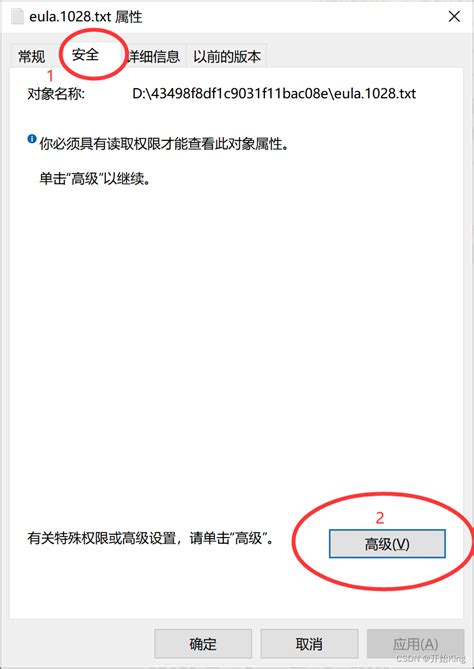Click the 对象名称 label

coord(56,93)
